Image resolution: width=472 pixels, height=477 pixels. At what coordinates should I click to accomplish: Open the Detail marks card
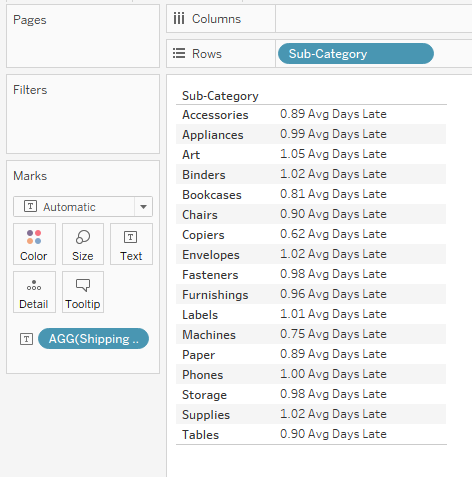tap(34, 292)
